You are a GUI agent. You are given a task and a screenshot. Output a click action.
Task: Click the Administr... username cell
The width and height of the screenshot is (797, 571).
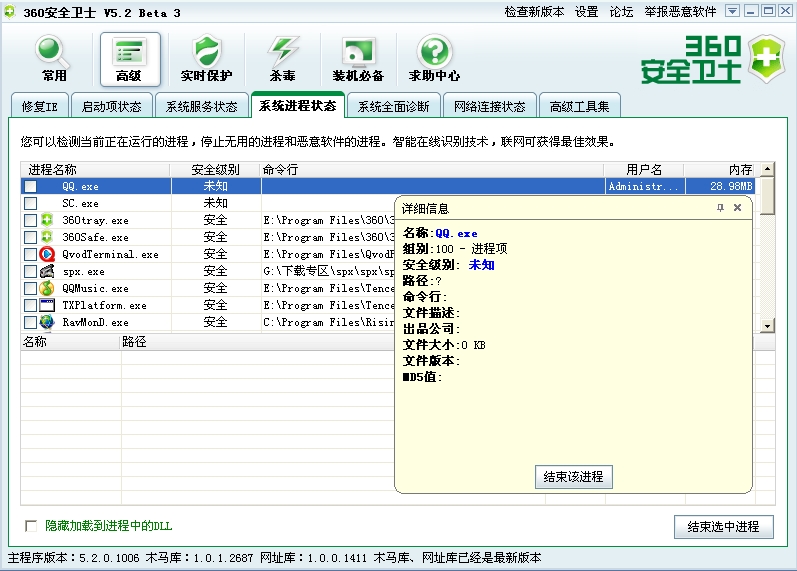pyautogui.click(x=644, y=186)
